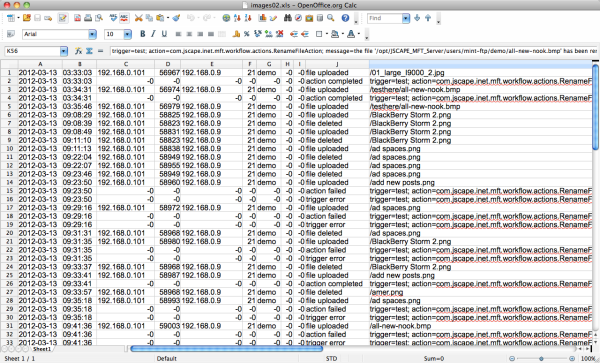Export directly as PDF icon
Viewport: 600px width, 363px height.
coord(77,18)
